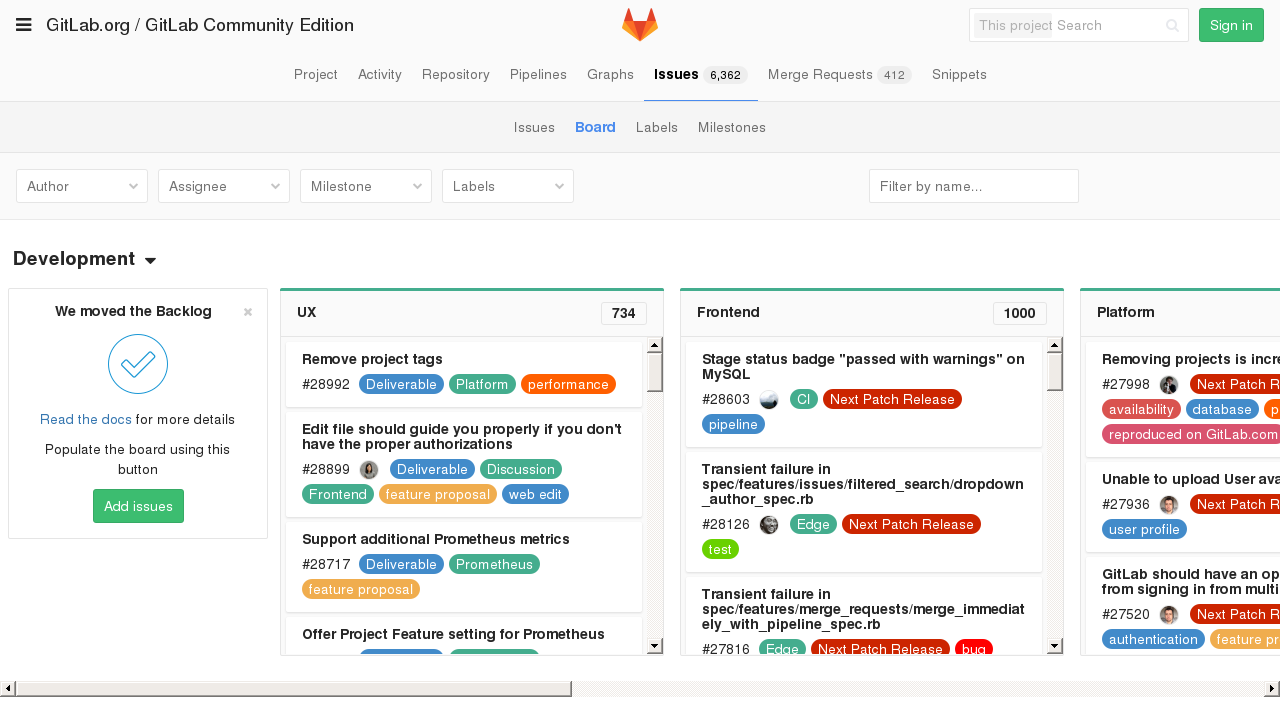The height and width of the screenshot is (720, 1280).
Task: Click the Add issues button
Action: click(x=138, y=506)
